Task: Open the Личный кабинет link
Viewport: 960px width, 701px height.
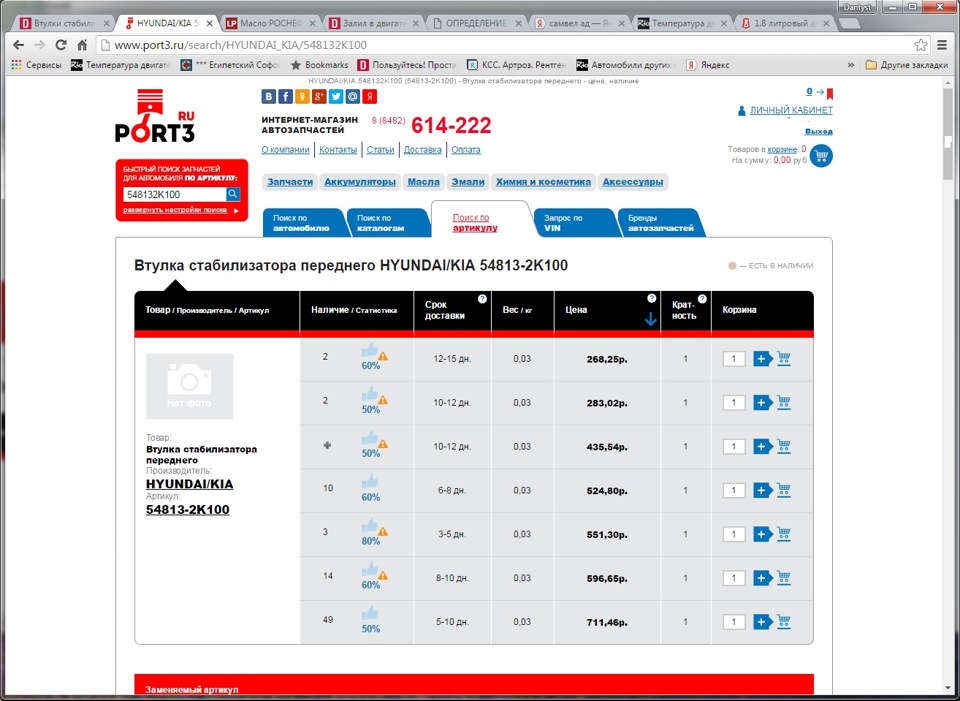Action: click(790, 110)
